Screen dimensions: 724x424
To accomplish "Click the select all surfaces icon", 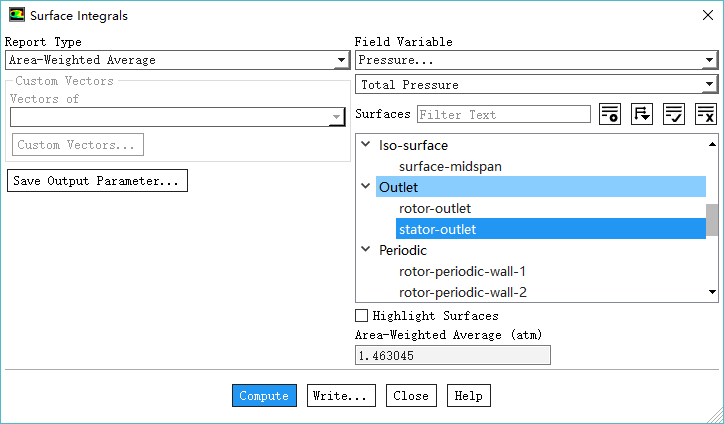I will (674, 114).
